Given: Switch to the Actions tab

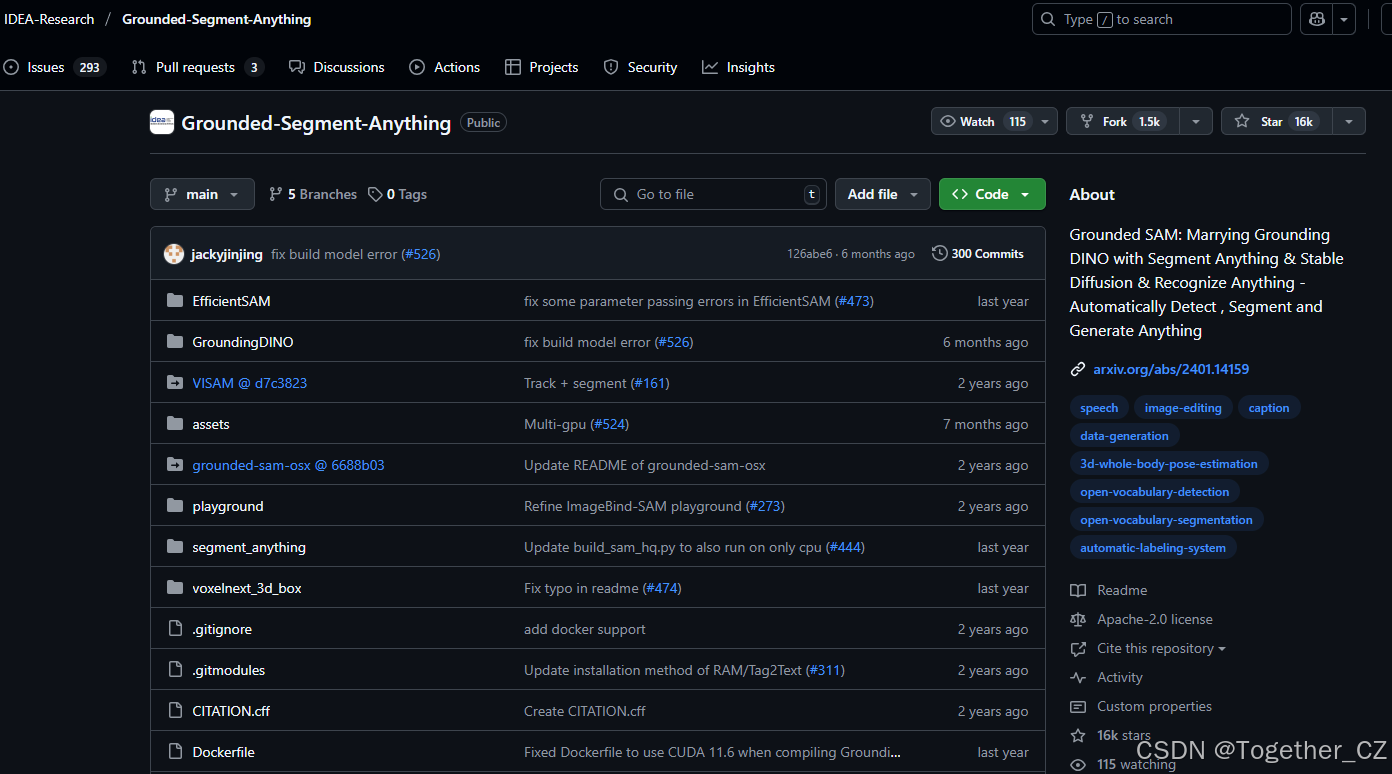Looking at the screenshot, I should coord(445,67).
